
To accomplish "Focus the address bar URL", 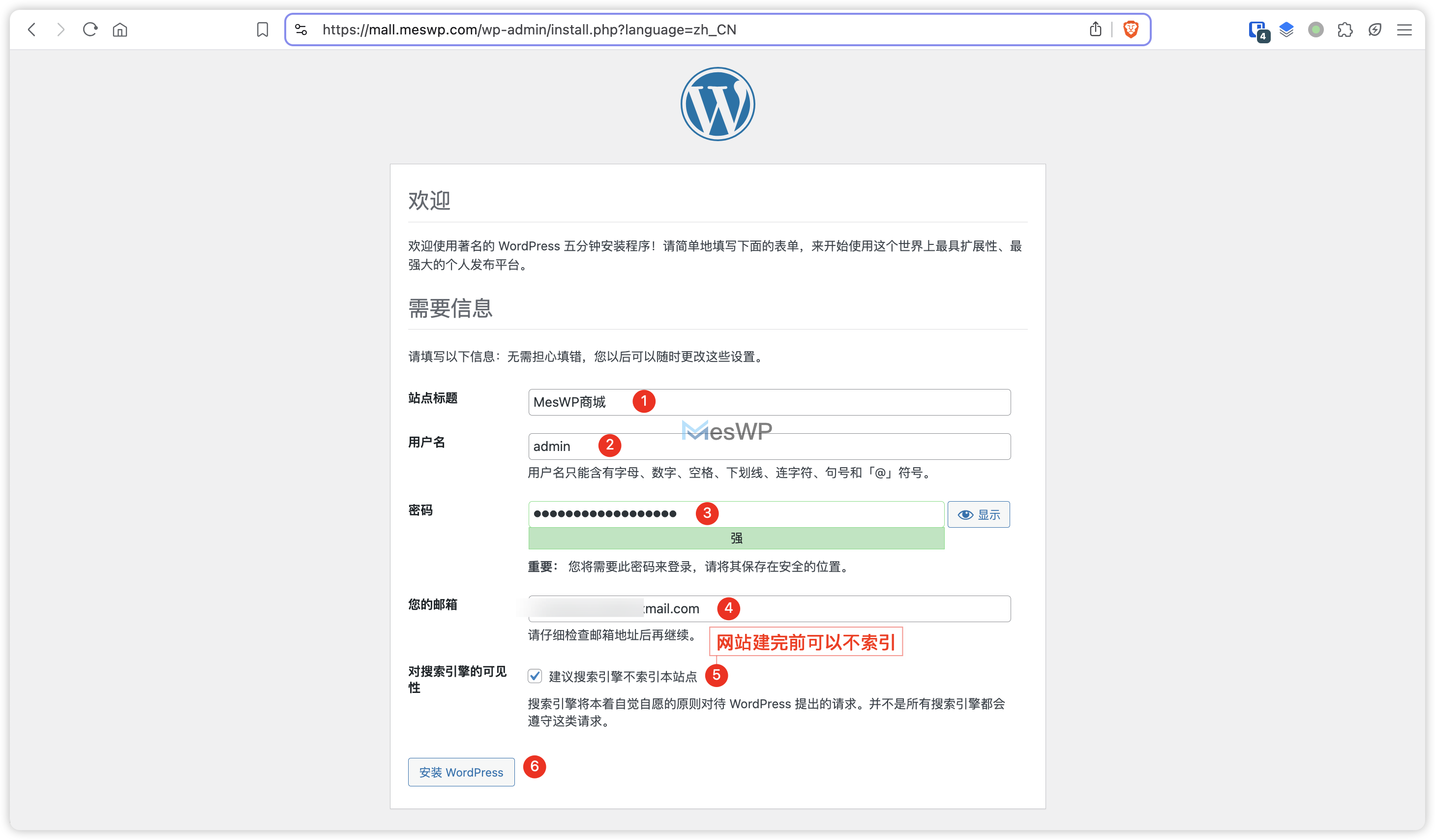I will (529, 30).
